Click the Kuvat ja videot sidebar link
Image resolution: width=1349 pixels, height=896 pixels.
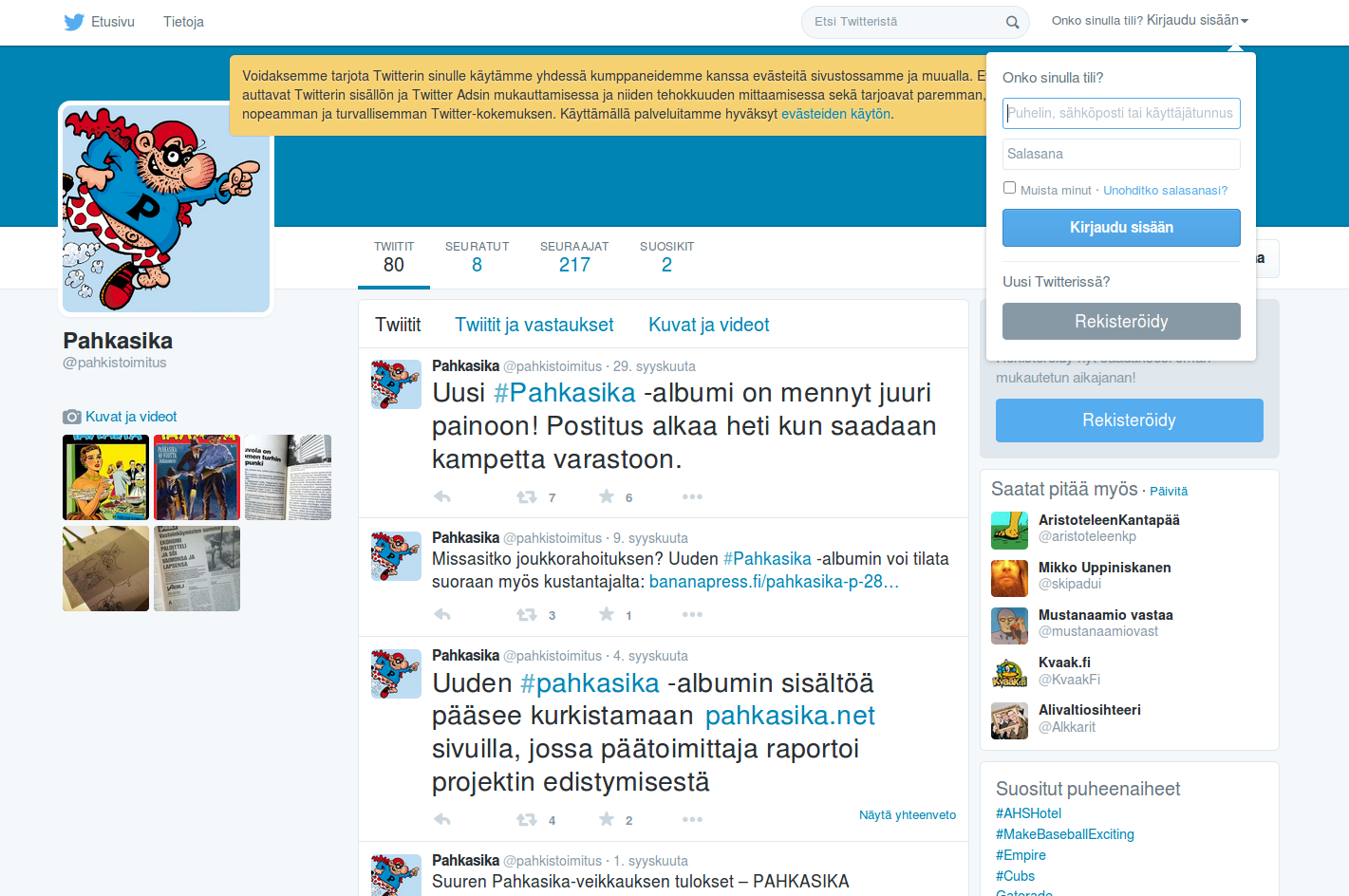point(131,417)
